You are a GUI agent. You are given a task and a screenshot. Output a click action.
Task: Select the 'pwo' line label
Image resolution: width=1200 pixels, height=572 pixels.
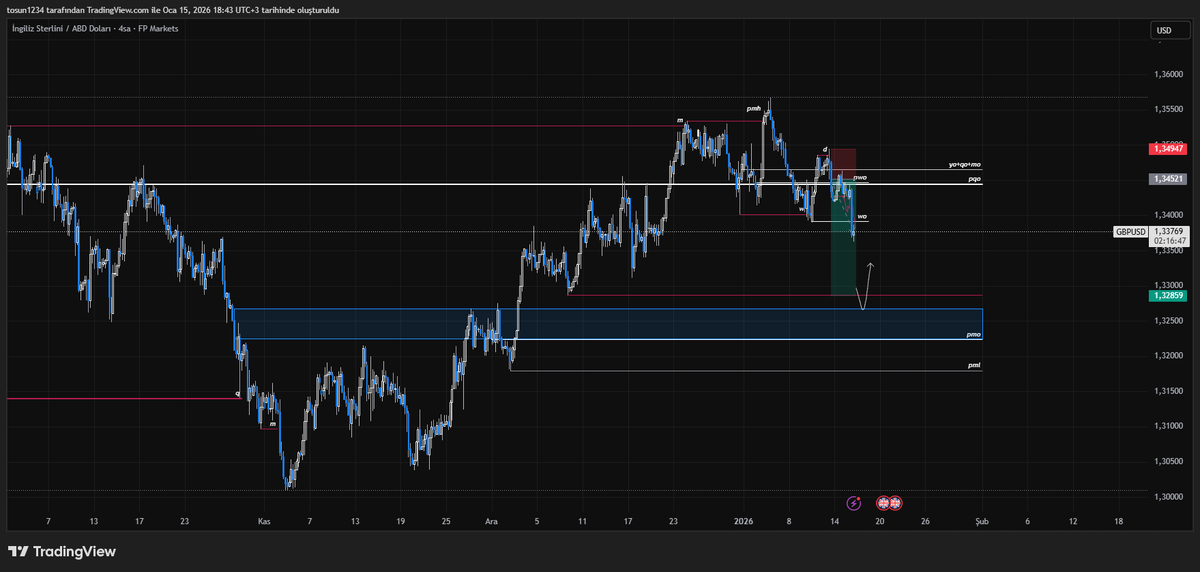(860, 177)
